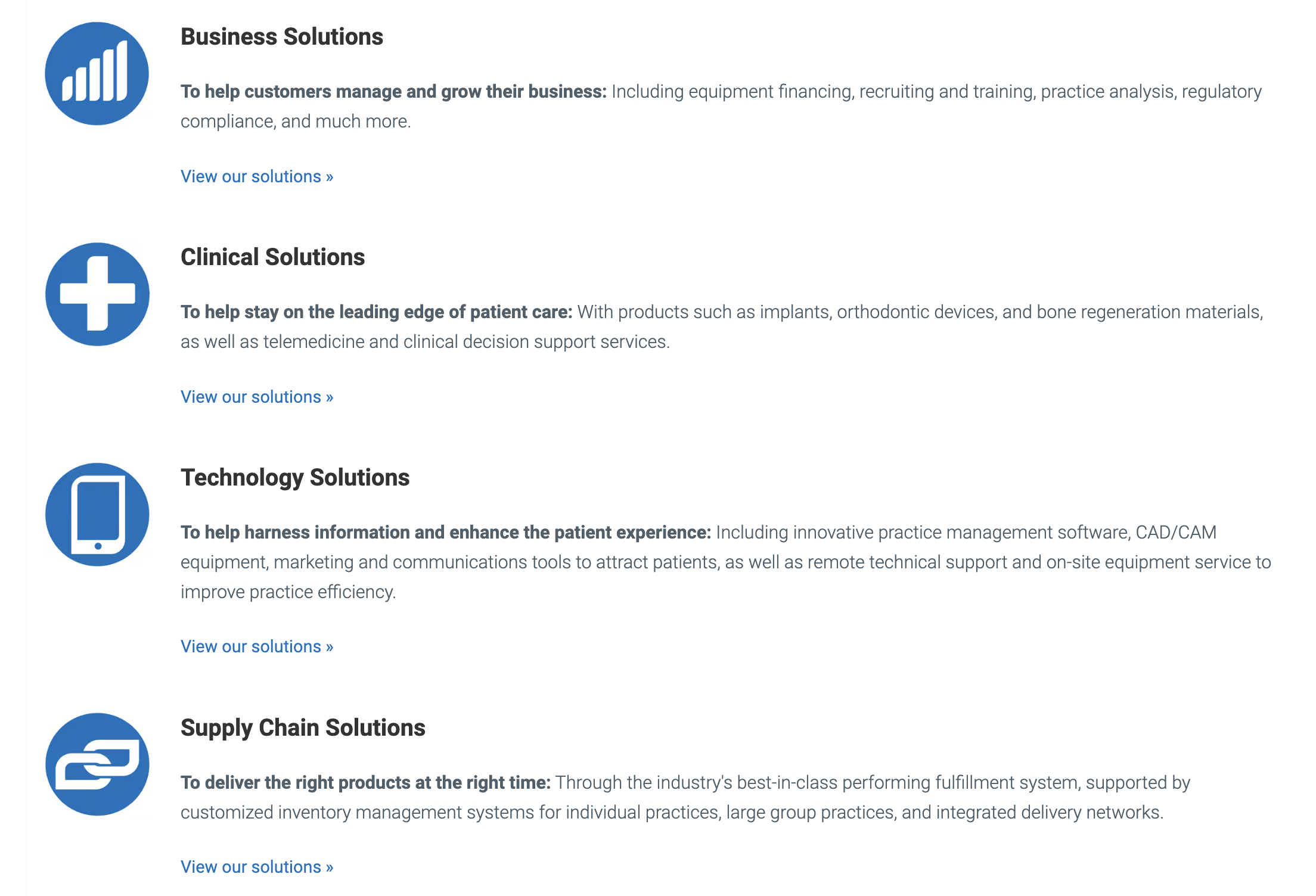Click the text 'customized inventory management systems'
Screen dimensions: 1316x896
tap(357, 813)
